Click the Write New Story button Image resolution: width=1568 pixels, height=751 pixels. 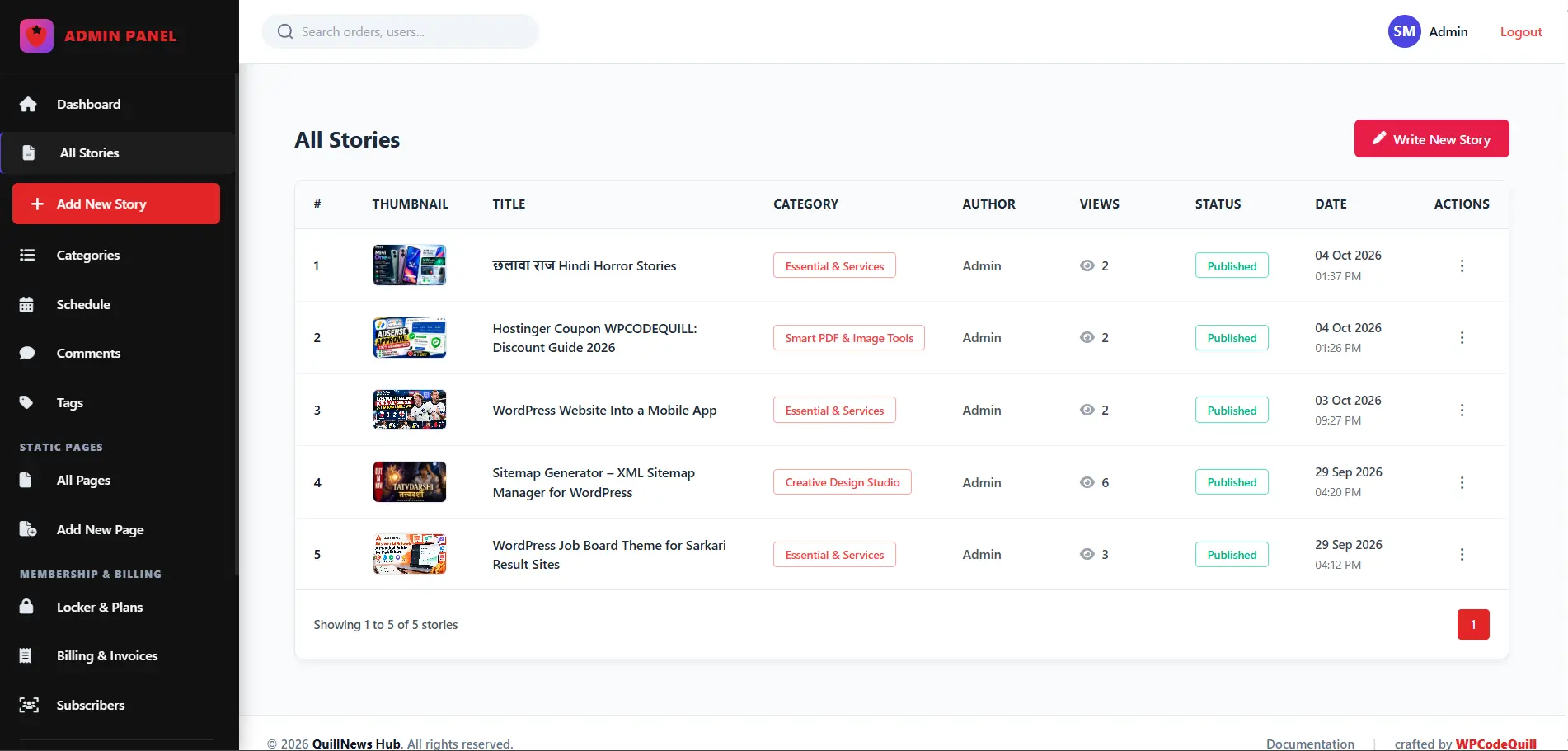tap(1431, 138)
